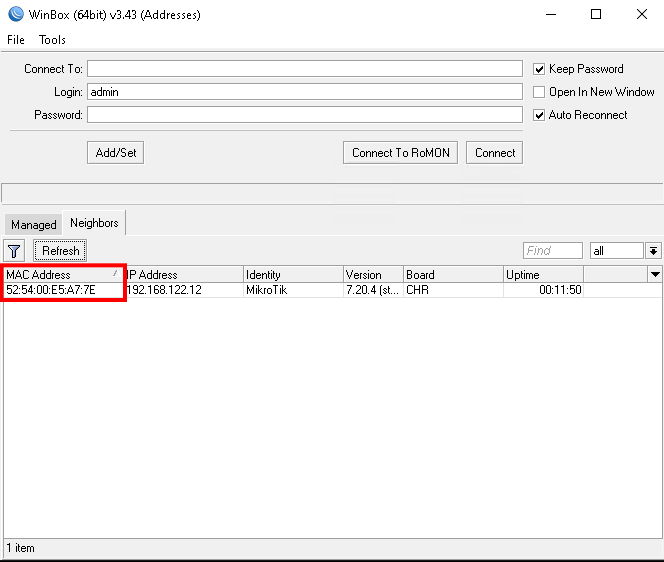Viewport: 664px width, 562px height.
Task: Minimize the WinBox window
Action: click(551, 14)
